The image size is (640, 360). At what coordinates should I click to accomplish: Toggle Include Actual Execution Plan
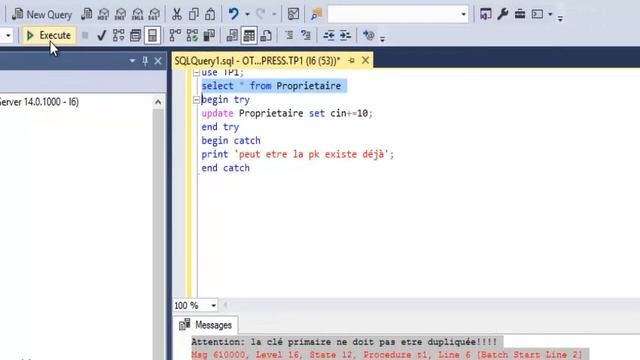[175, 36]
